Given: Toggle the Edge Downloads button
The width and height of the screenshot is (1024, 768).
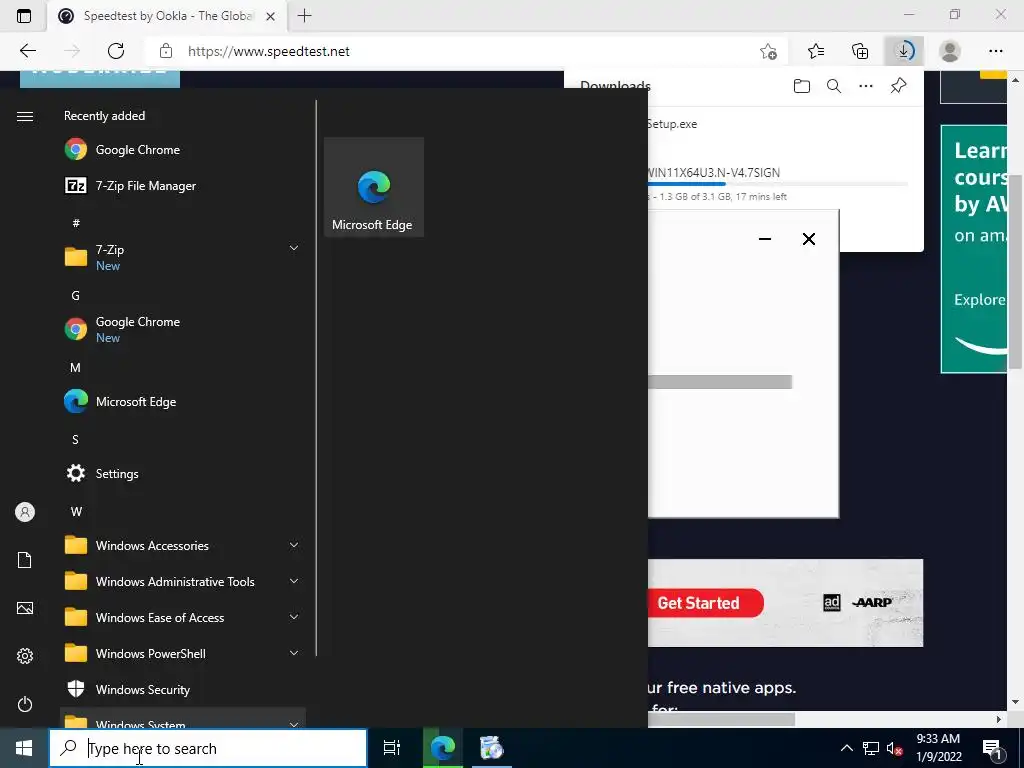Looking at the screenshot, I should [x=904, y=51].
